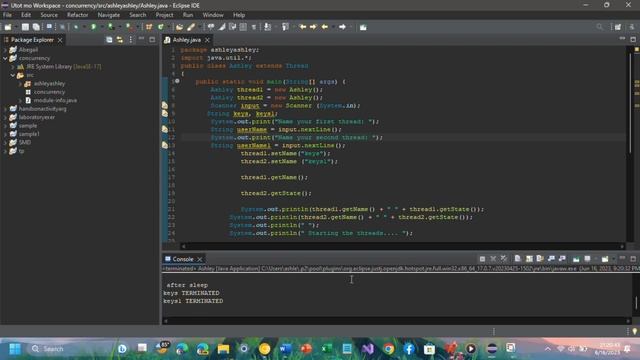Expand JRE System Library node

[x=13, y=67]
